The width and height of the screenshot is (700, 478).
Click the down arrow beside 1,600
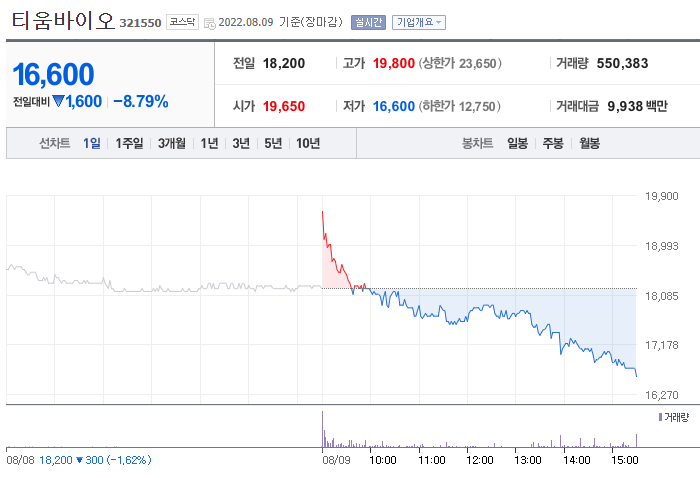[58, 101]
